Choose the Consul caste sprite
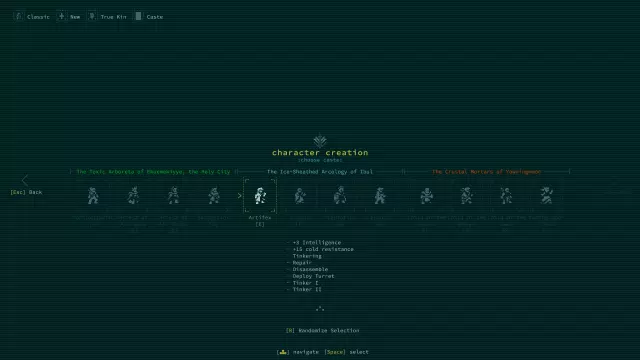The image size is (640, 360). pos(300,196)
